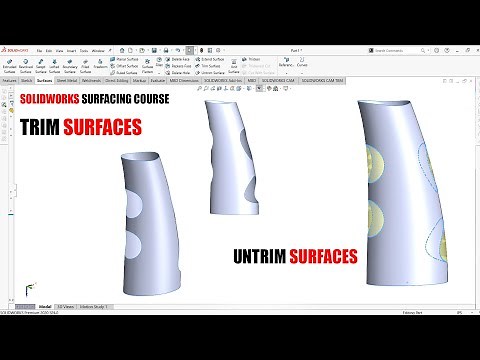Open the Motion Study 1 tab
This screenshot has height=360, width=480.
coord(94,307)
